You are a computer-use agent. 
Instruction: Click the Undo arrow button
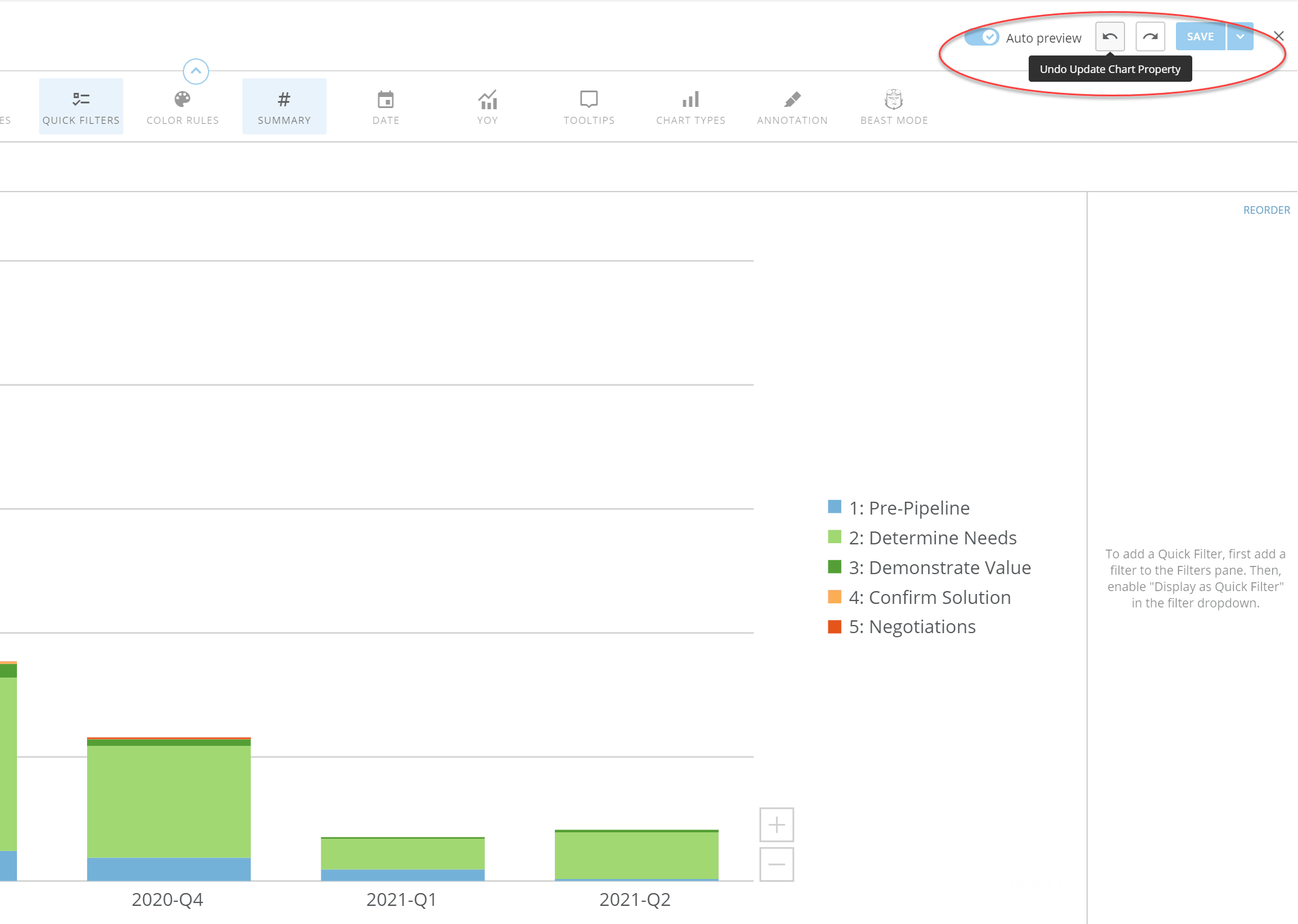(1109, 37)
